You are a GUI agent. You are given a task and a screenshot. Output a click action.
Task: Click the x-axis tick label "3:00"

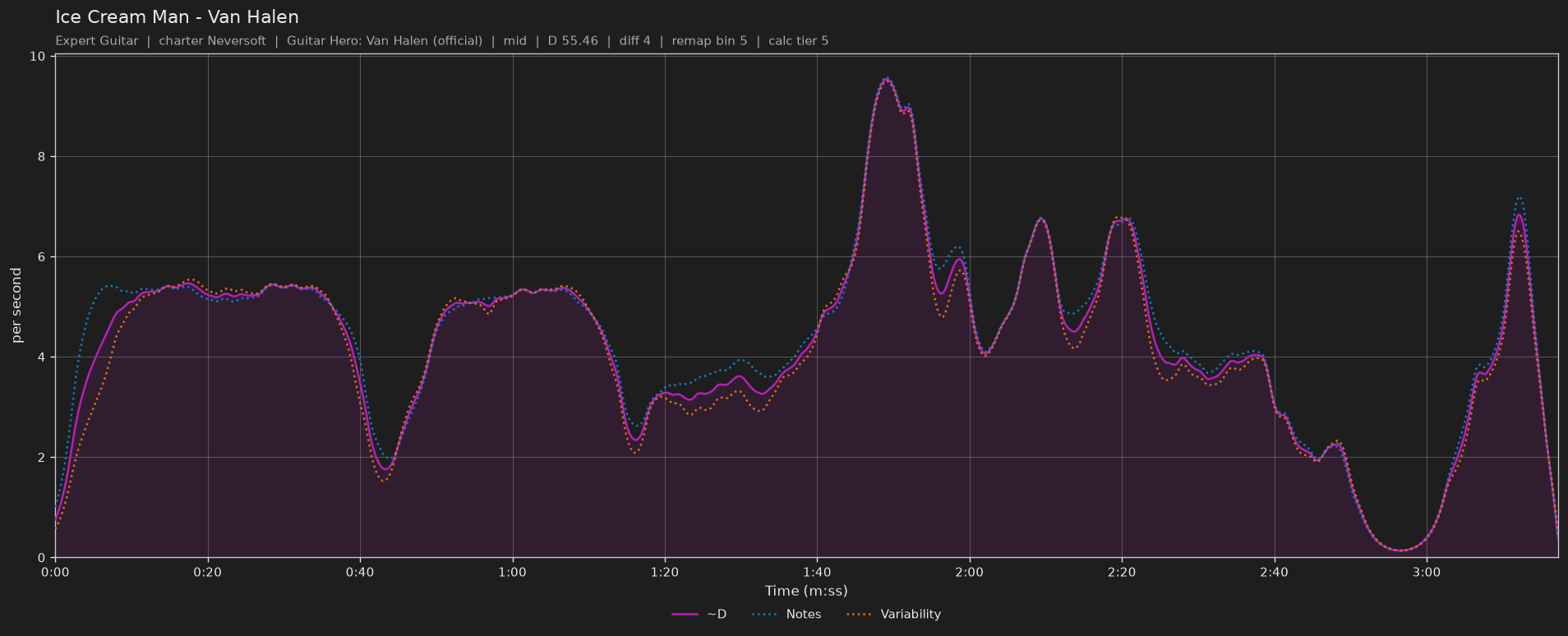coord(1427,572)
